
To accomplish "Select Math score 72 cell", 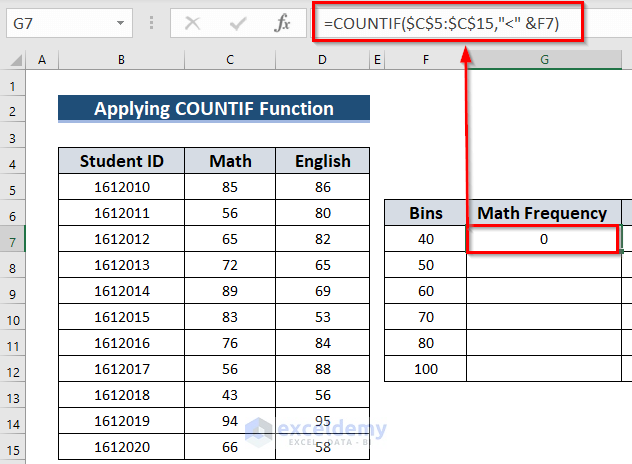I will 230,265.
